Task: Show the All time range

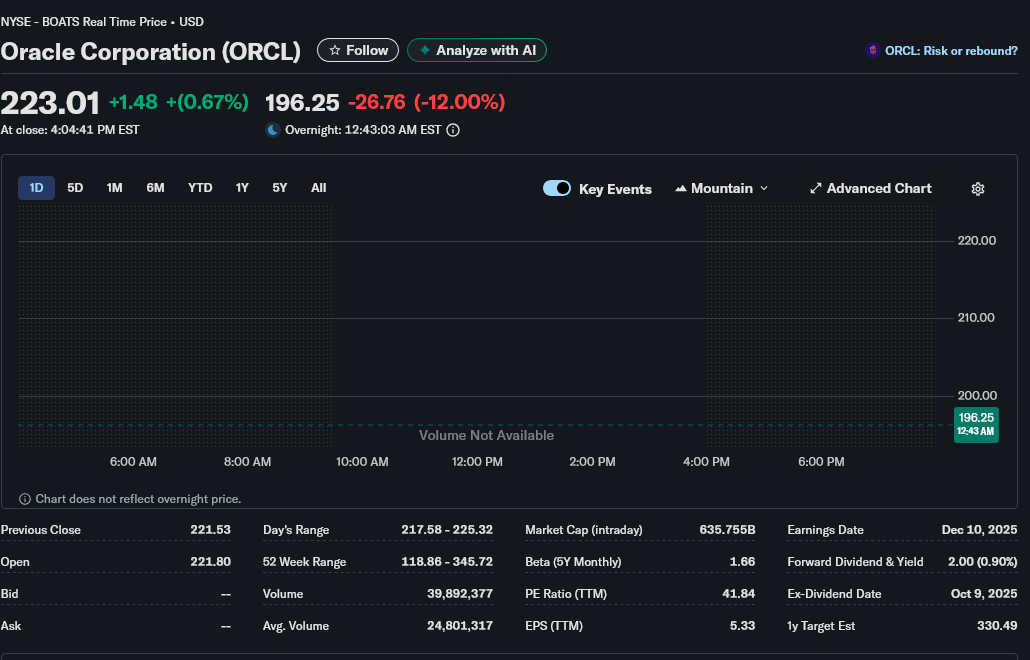Action: click(x=319, y=188)
